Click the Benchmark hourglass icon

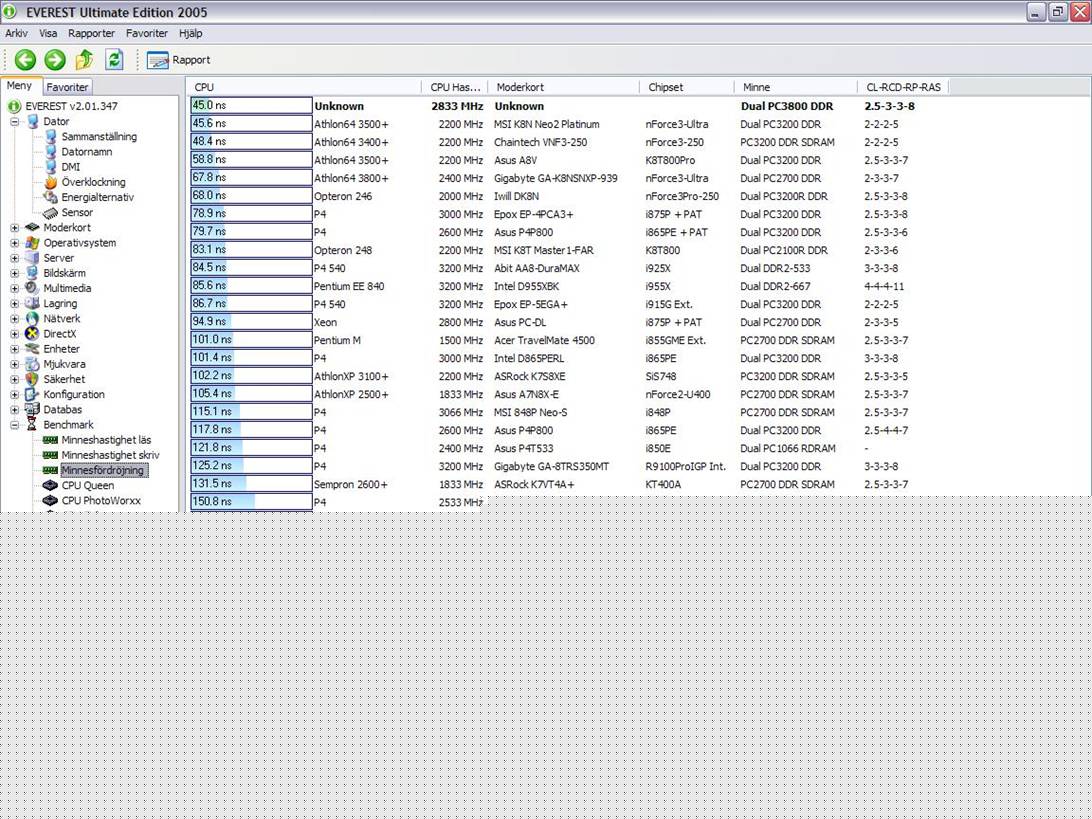point(32,425)
